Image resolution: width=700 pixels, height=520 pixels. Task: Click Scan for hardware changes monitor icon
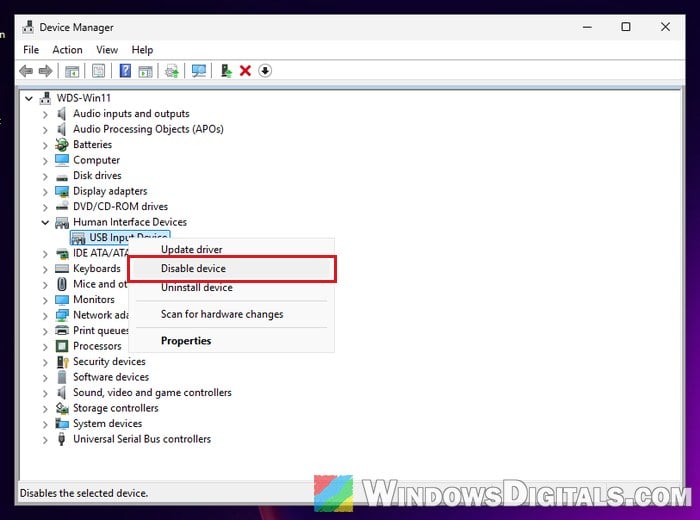point(199,71)
